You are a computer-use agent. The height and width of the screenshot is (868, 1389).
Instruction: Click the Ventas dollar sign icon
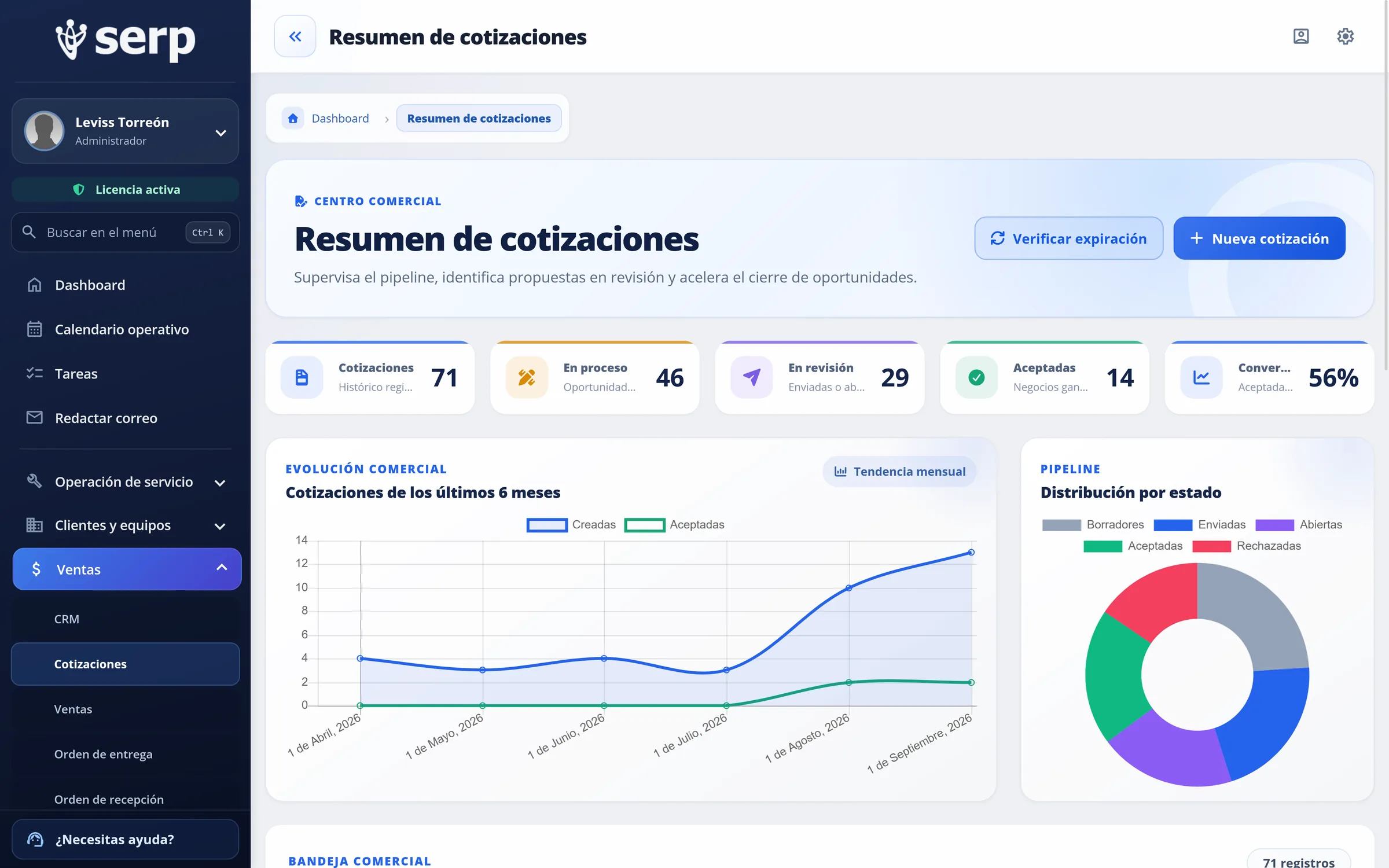(x=36, y=569)
